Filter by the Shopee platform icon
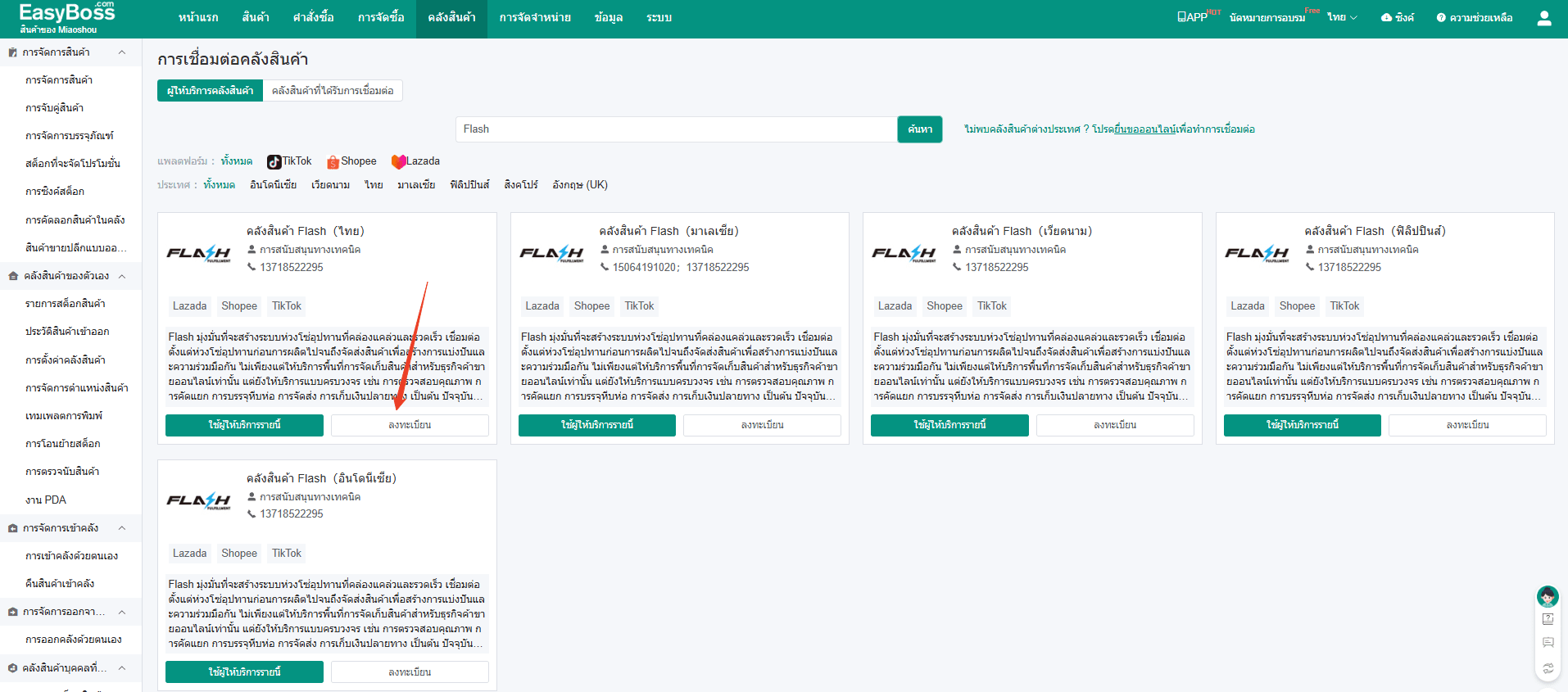The height and width of the screenshot is (692, 1568). click(333, 161)
